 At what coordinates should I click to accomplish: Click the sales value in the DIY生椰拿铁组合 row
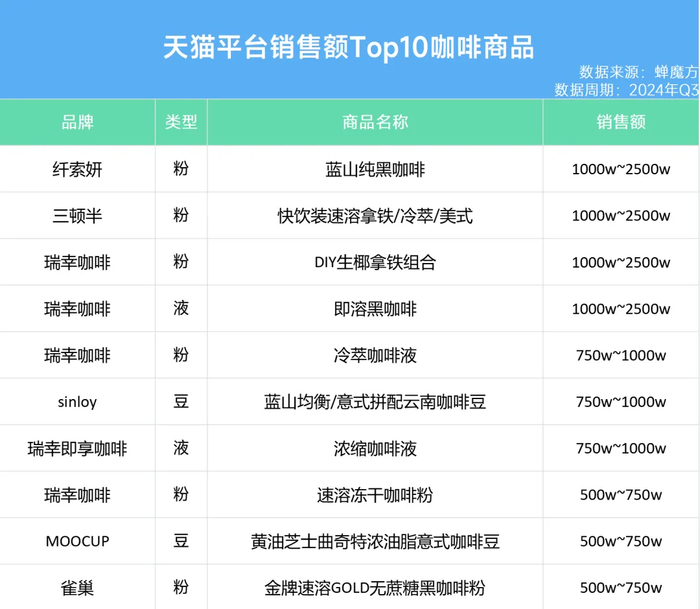tap(621, 263)
